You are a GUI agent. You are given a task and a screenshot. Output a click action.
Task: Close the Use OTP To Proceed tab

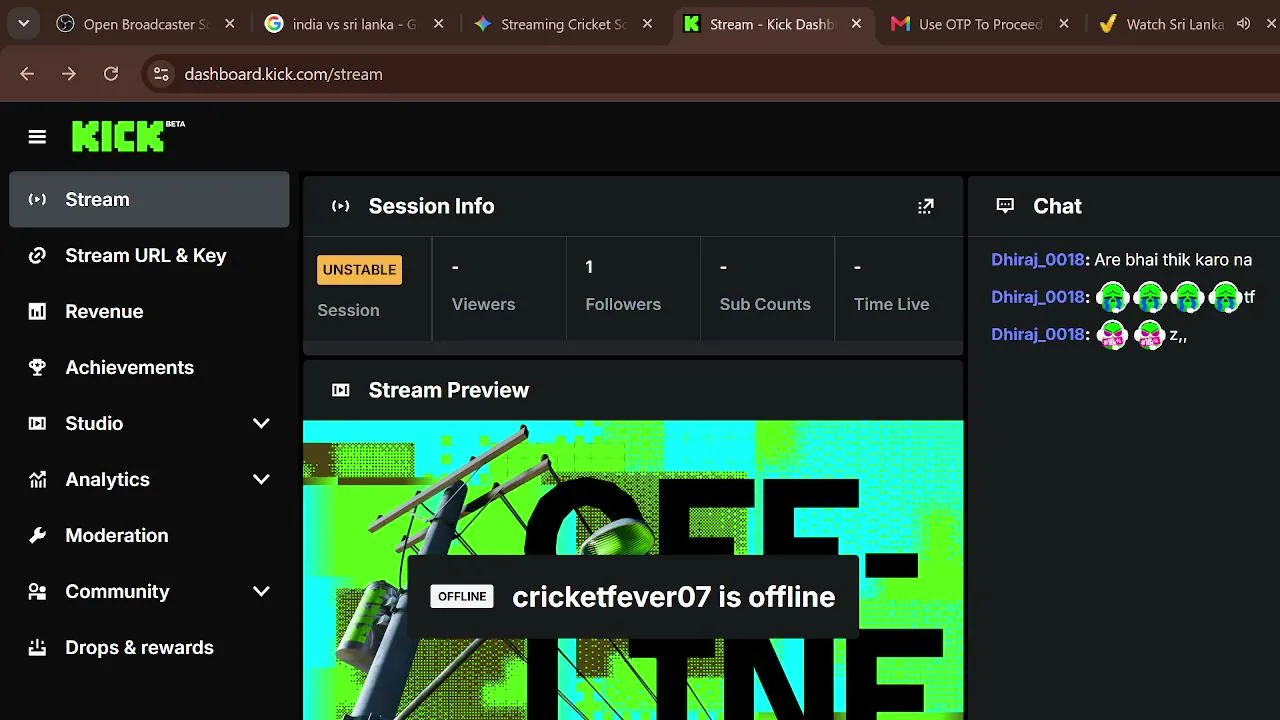[1064, 24]
